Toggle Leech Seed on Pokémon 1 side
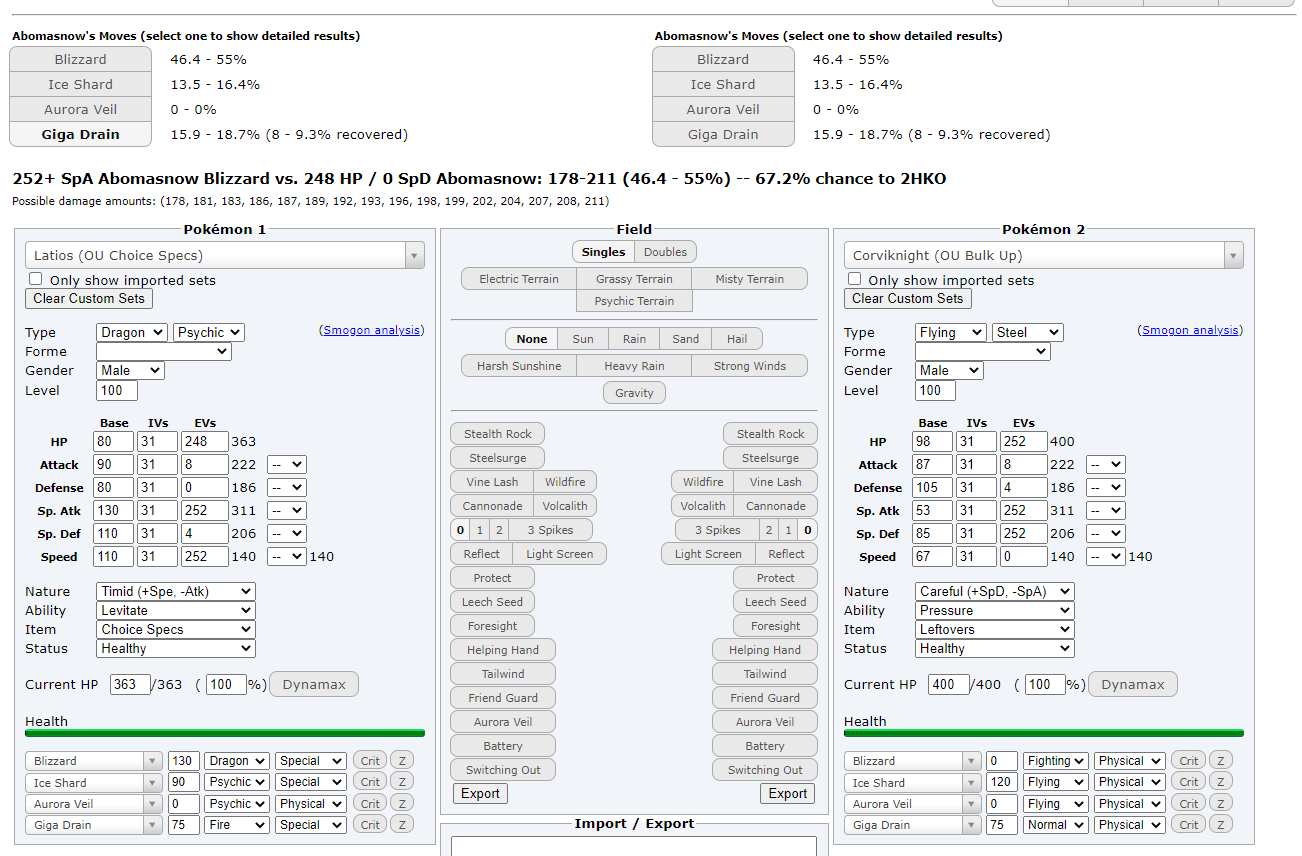Image resolution: width=1302 pixels, height=856 pixels. (x=492, y=602)
